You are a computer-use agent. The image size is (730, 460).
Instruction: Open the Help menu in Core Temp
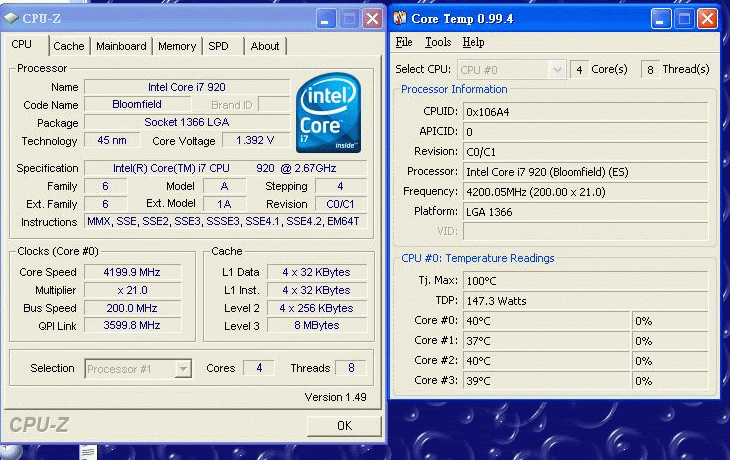[473, 42]
